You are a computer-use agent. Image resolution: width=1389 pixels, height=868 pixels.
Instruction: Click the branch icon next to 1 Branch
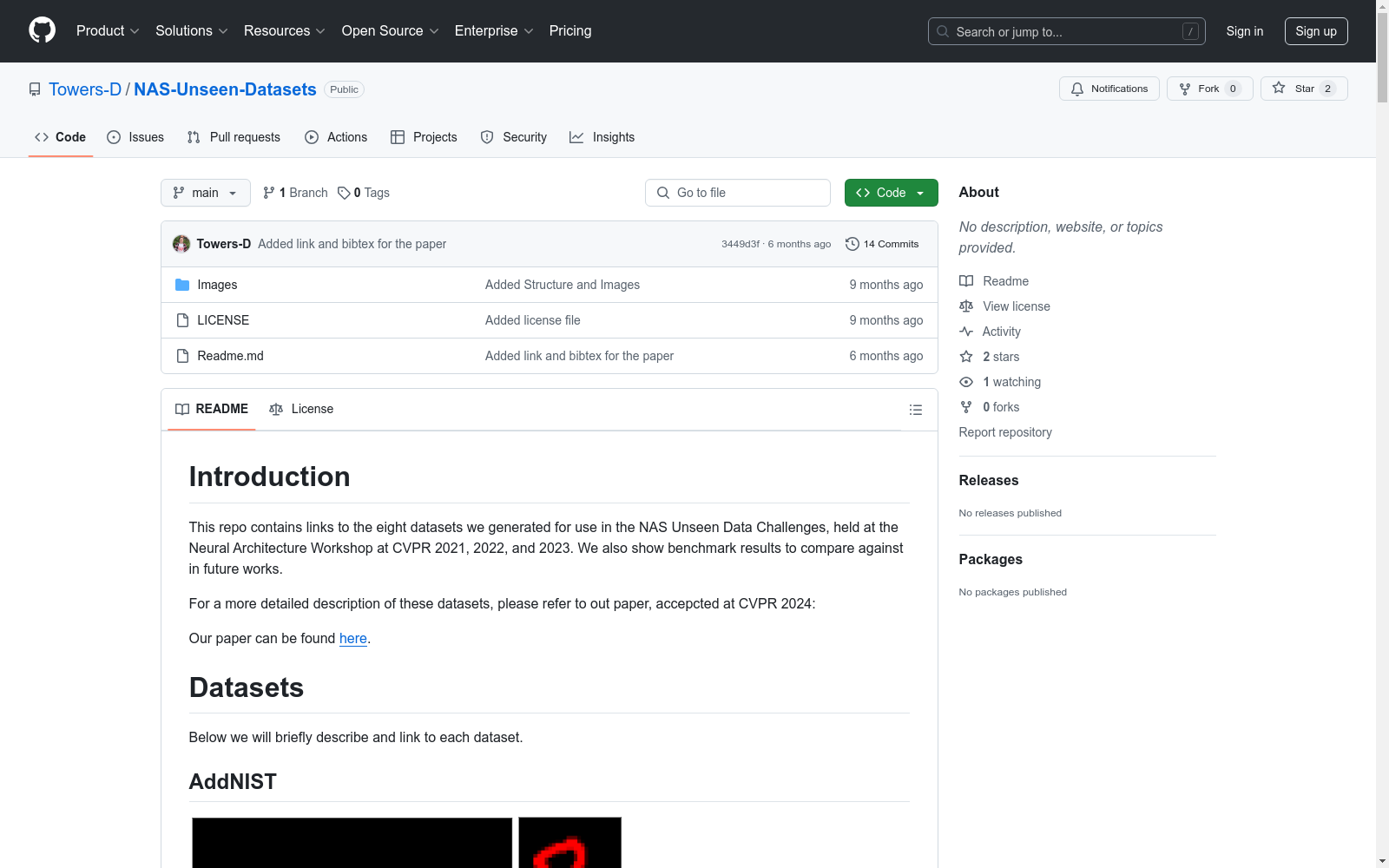tap(269, 193)
